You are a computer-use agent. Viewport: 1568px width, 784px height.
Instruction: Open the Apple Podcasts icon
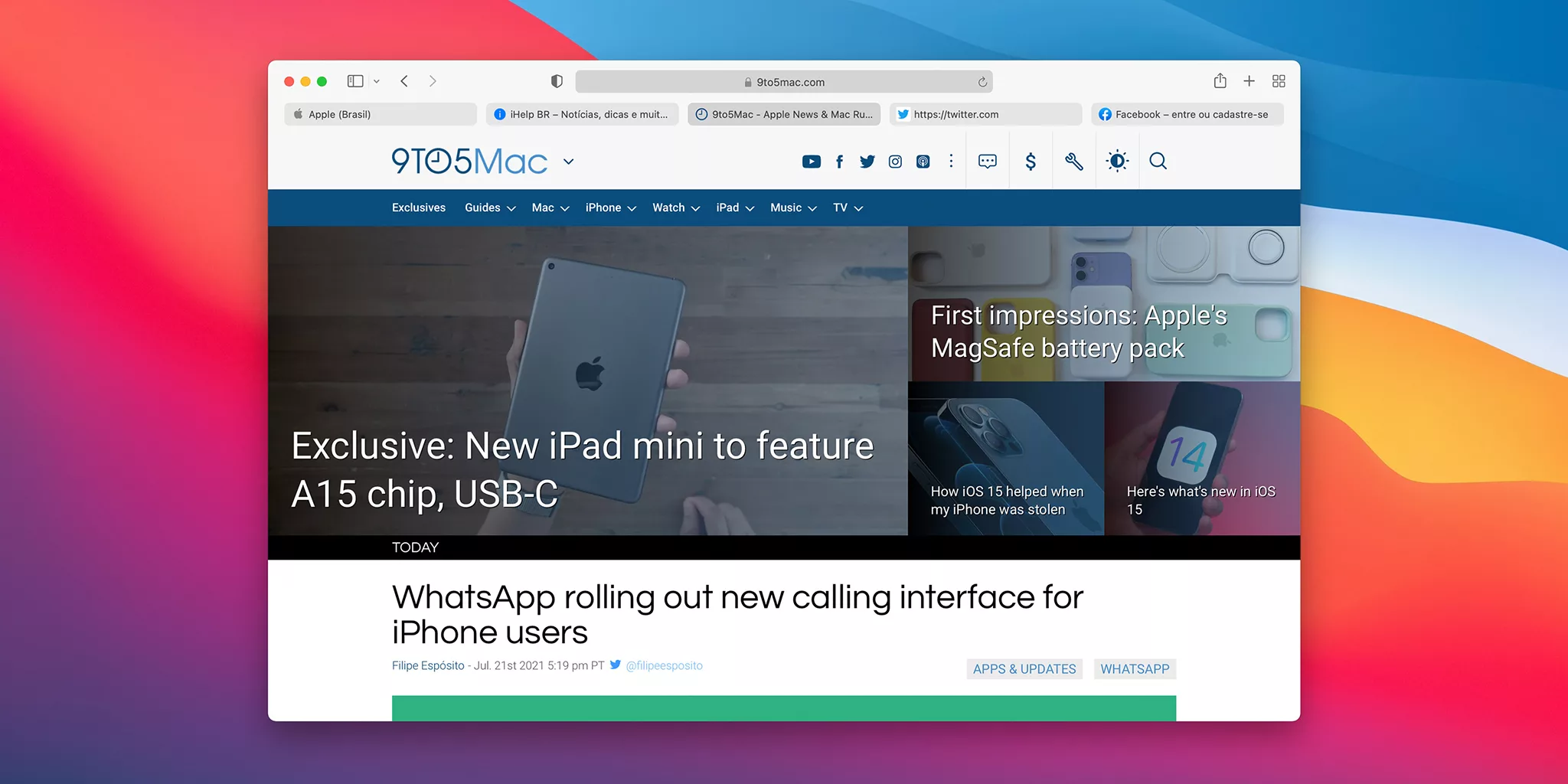point(923,162)
